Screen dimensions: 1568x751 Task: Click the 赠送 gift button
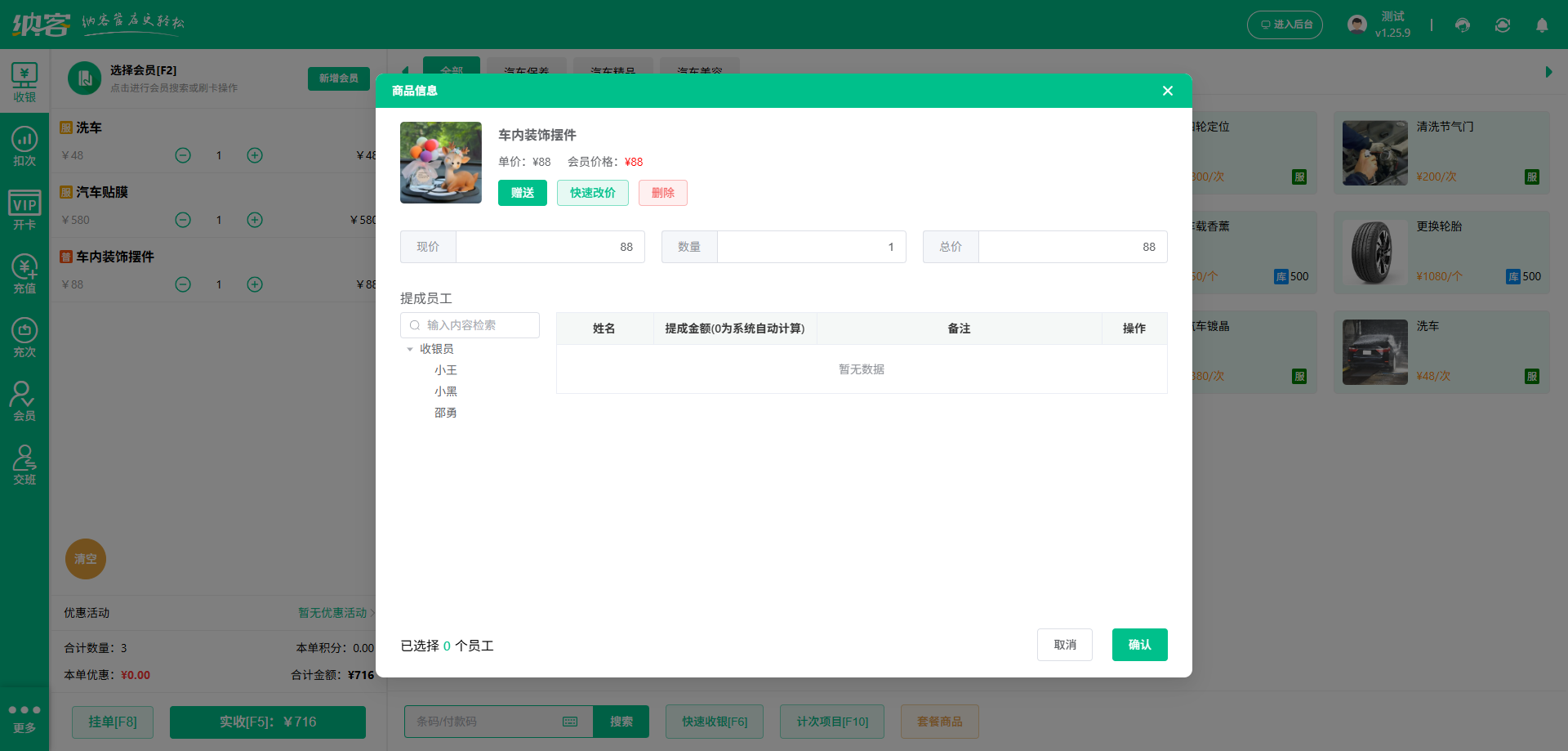(x=522, y=193)
